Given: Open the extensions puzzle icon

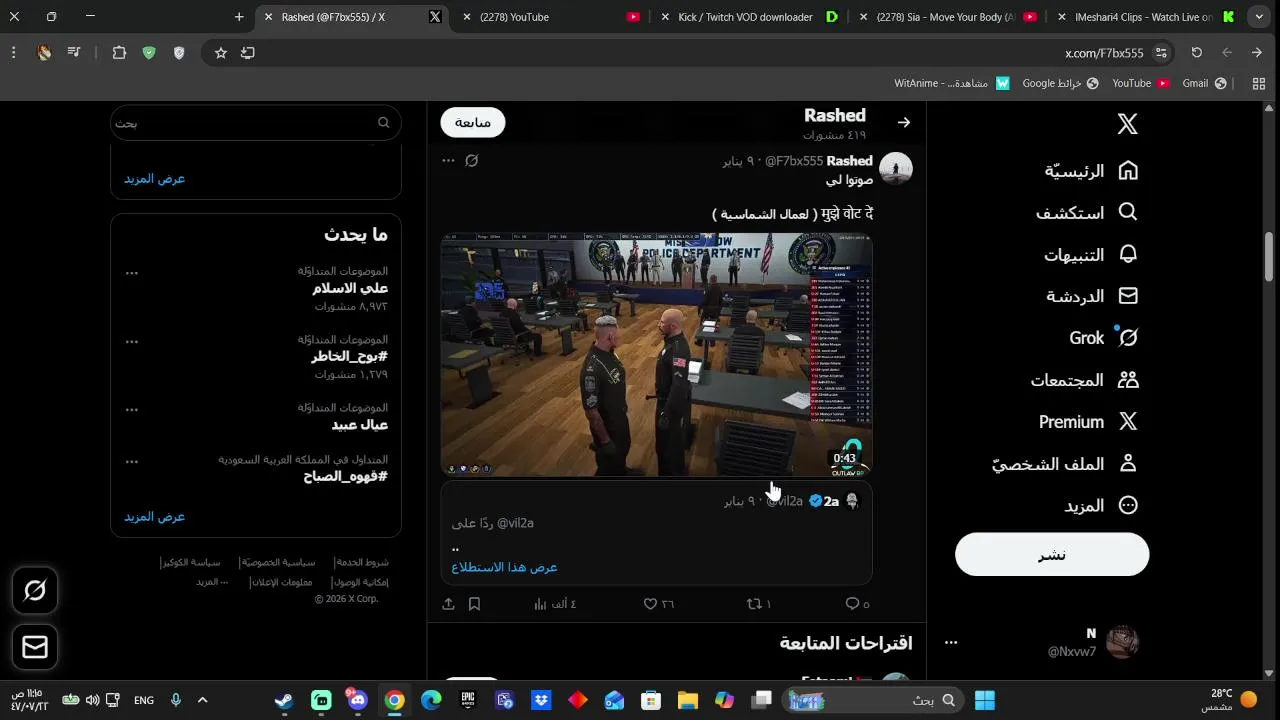Looking at the screenshot, I should coord(119,53).
